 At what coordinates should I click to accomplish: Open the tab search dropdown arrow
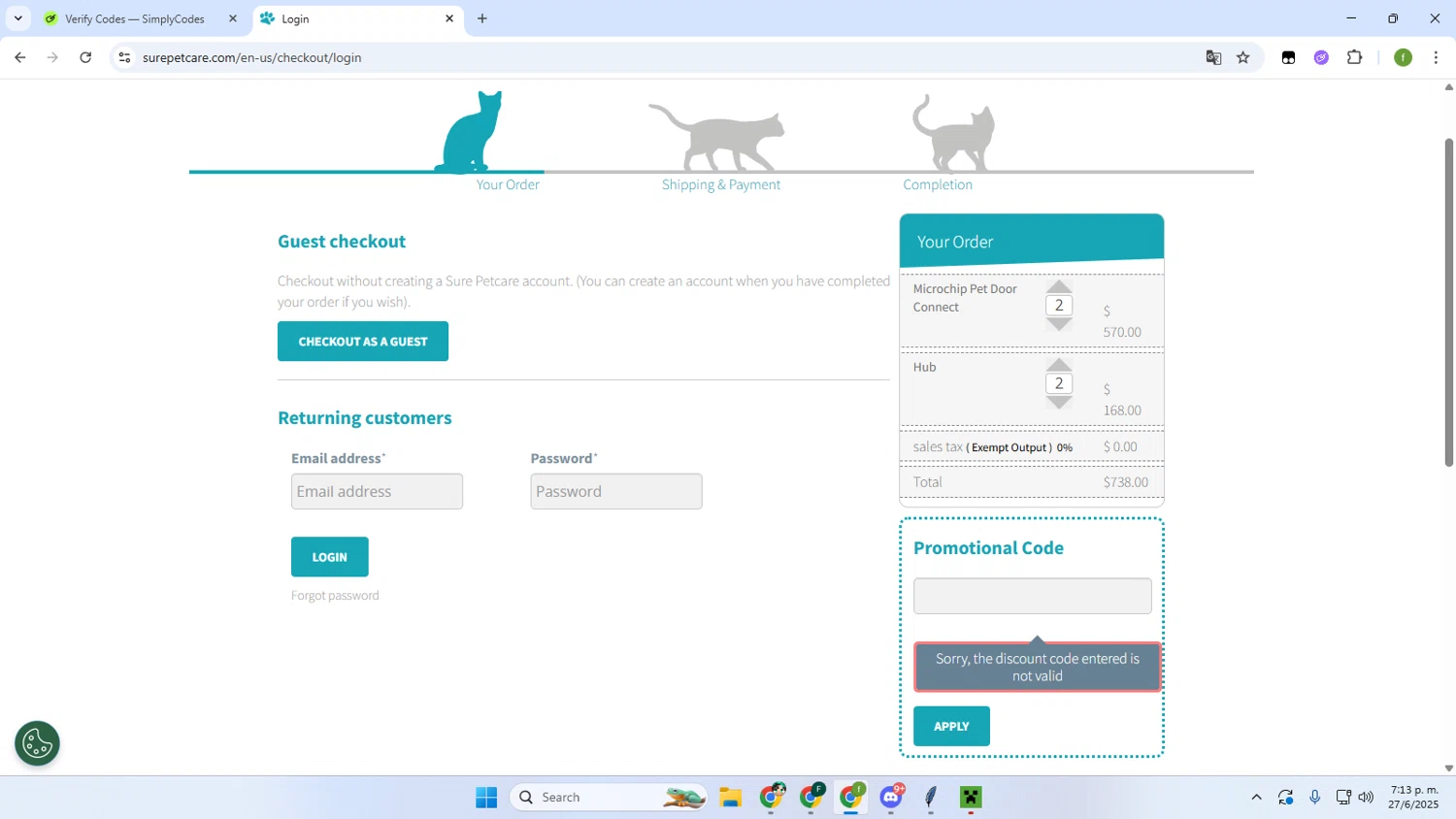(x=17, y=18)
